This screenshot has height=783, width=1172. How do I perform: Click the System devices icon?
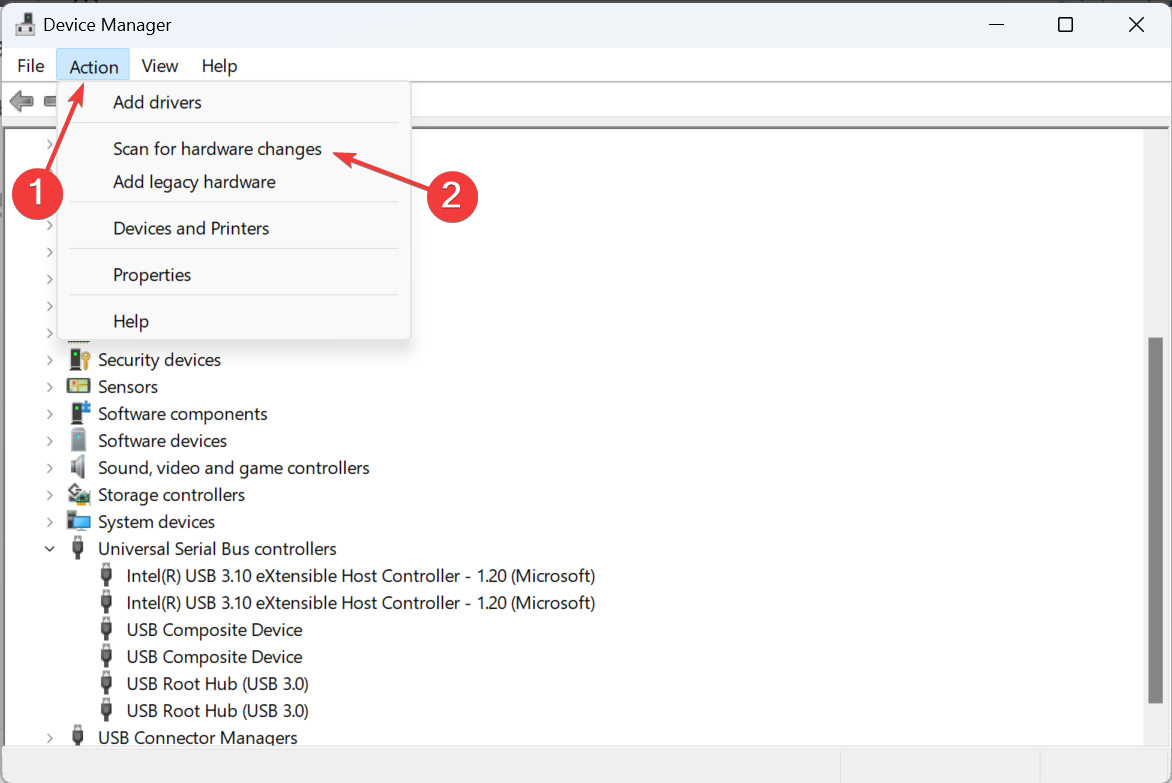point(78,521)
